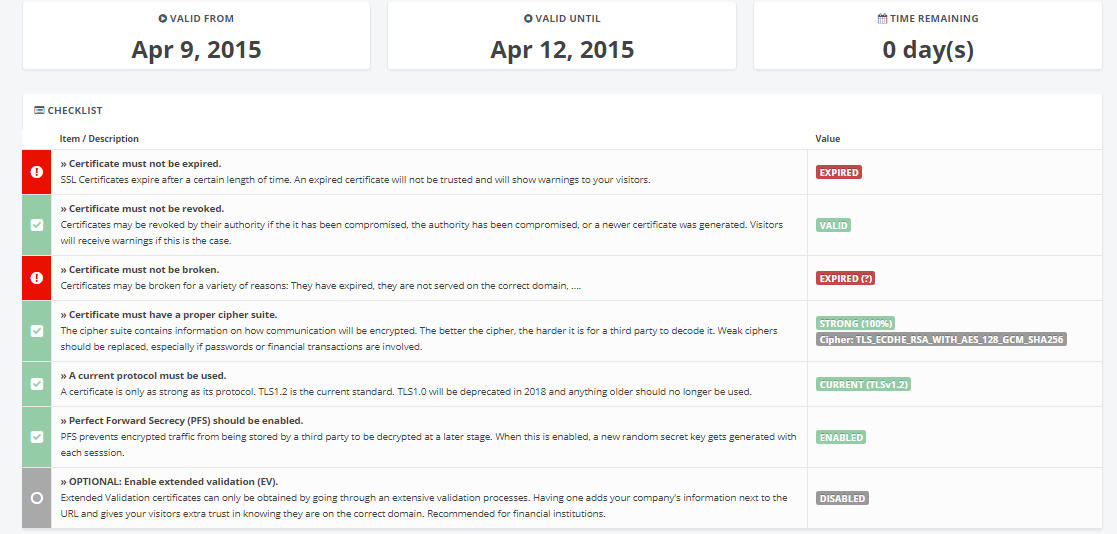1117x534 pixels.
Task: Click the 'Certificate must not be expired' title
Action: pos(141,163)
